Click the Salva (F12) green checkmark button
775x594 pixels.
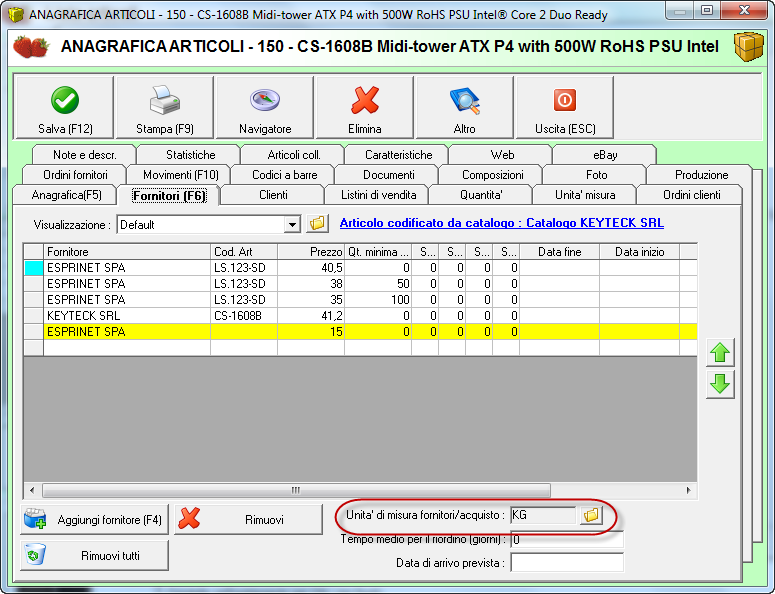(65, 107)
